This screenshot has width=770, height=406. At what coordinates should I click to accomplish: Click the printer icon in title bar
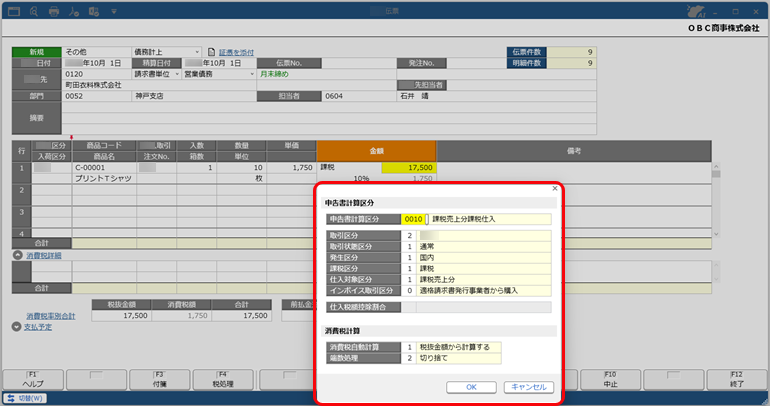54,11
